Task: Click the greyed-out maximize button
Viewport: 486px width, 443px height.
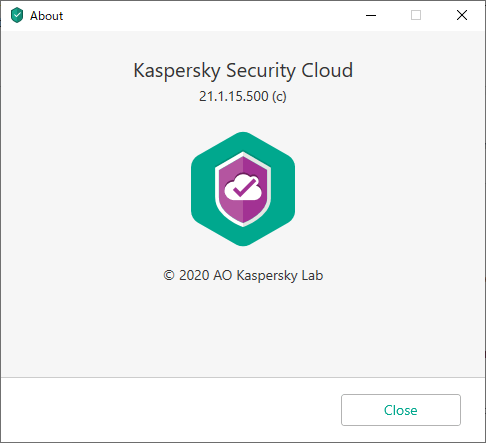Action: pyautogui.click(x=416, y=15)
